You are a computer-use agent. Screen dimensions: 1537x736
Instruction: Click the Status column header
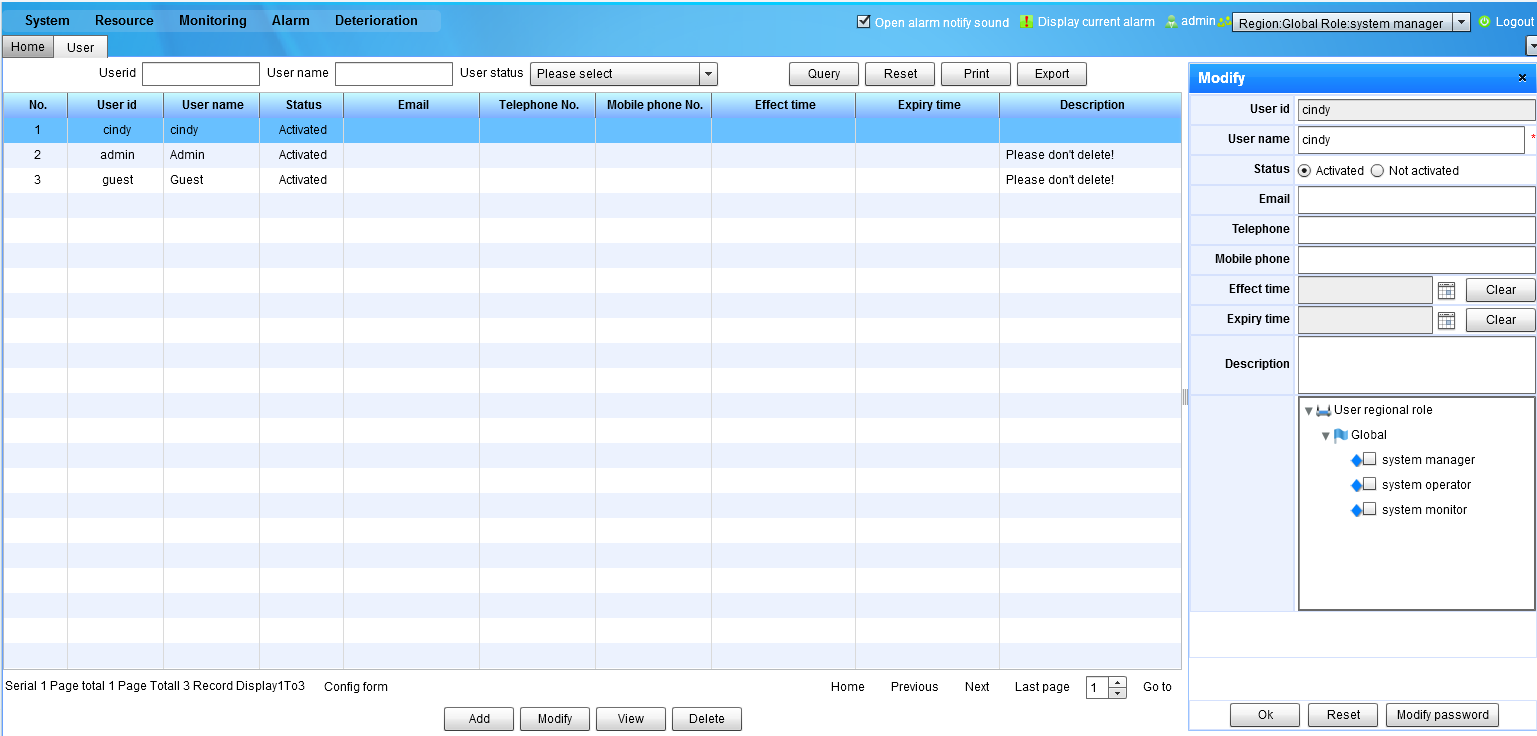coord(303,105)
